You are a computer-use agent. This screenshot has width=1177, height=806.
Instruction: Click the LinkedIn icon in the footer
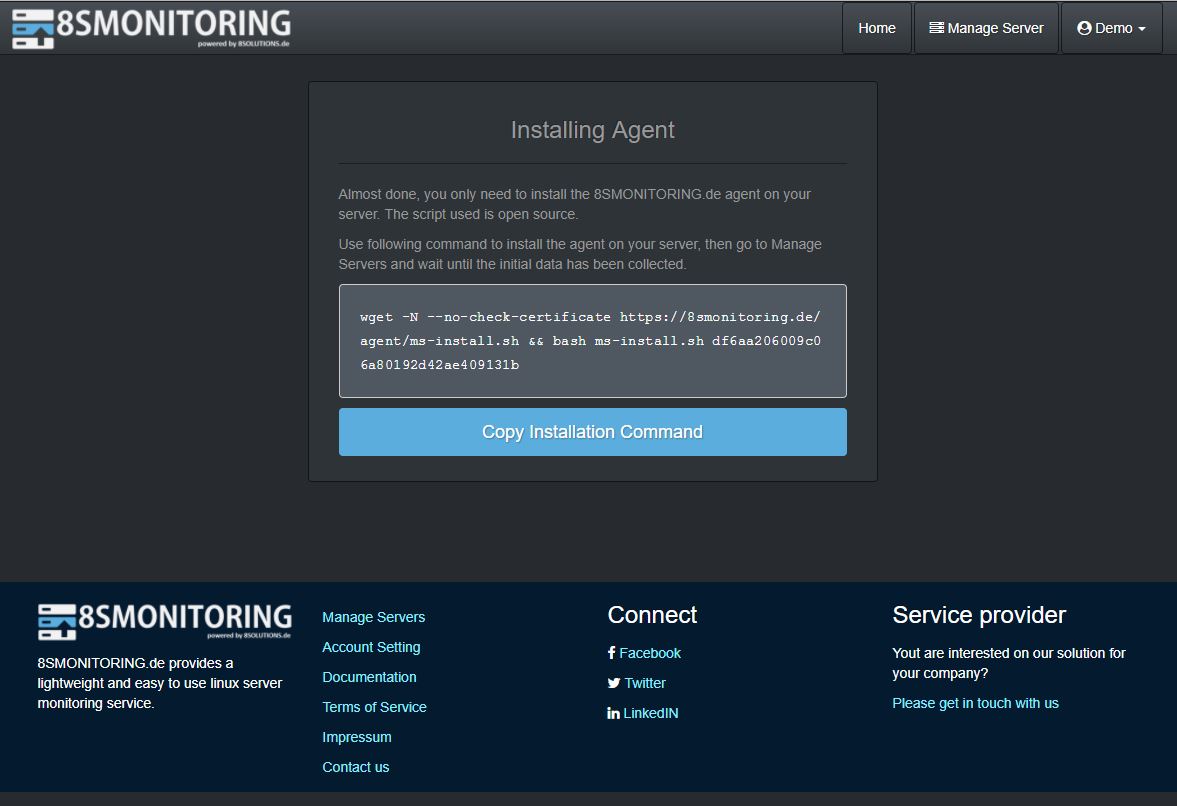tap(613, 713)
